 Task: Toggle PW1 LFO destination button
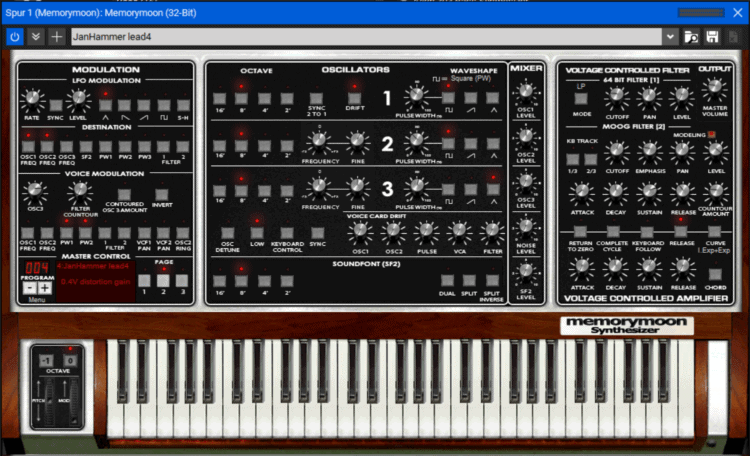coord(105,146)
